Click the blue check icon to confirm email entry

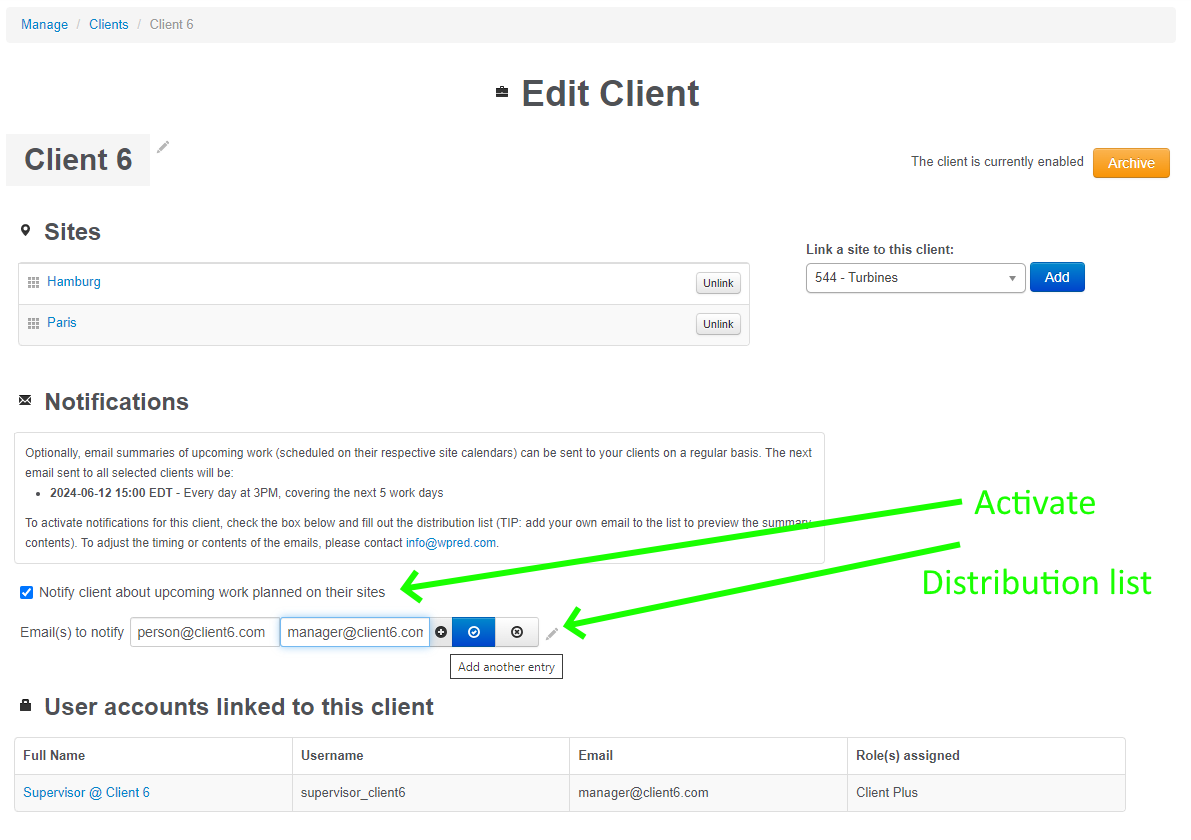[x=473, y=632]
